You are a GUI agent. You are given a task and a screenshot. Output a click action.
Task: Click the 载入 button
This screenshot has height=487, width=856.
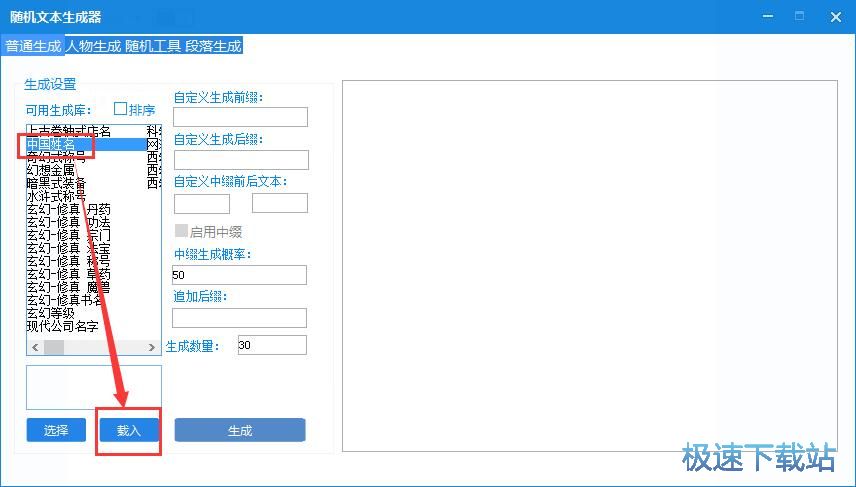point(129,430)
